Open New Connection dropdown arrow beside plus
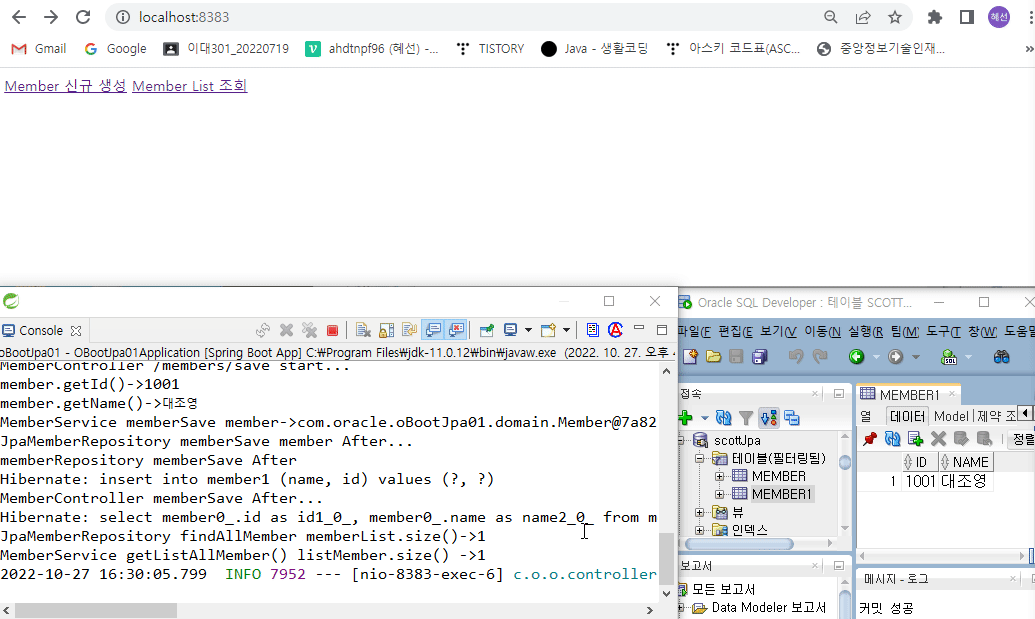This screenshot has height=619, width=1035. pyautogui.click(x=704, y=418)
